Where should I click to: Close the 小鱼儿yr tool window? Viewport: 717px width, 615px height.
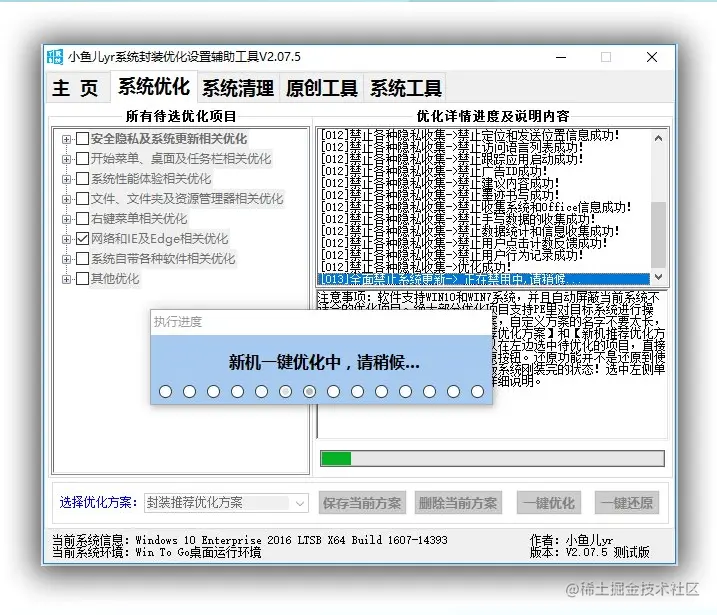coord(652,57)
